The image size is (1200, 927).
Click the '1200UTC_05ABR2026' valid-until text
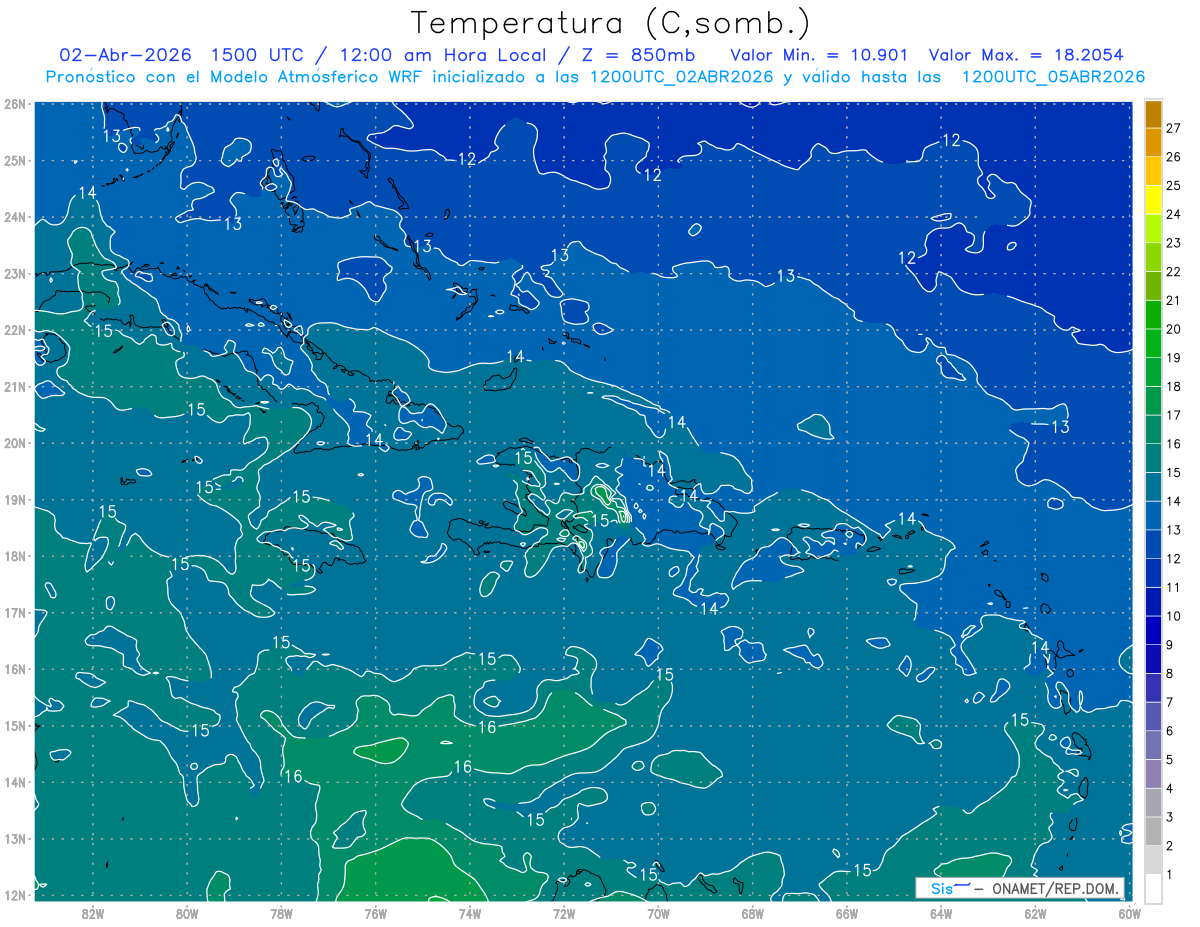click(x=1053, y=77)
